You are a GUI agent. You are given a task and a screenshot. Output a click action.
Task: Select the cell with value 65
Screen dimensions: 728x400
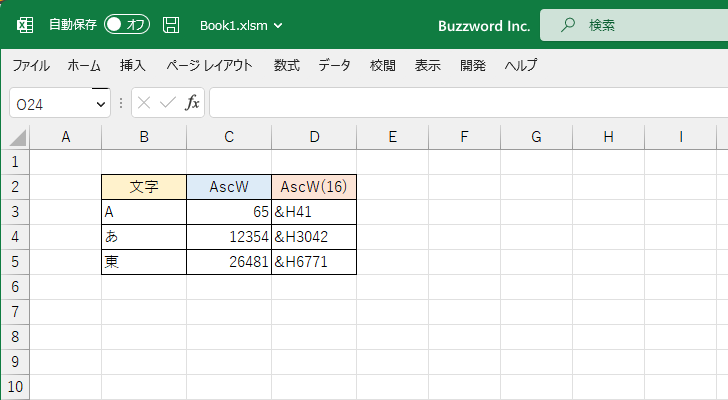pyautogui.click(x=229, y=212)
